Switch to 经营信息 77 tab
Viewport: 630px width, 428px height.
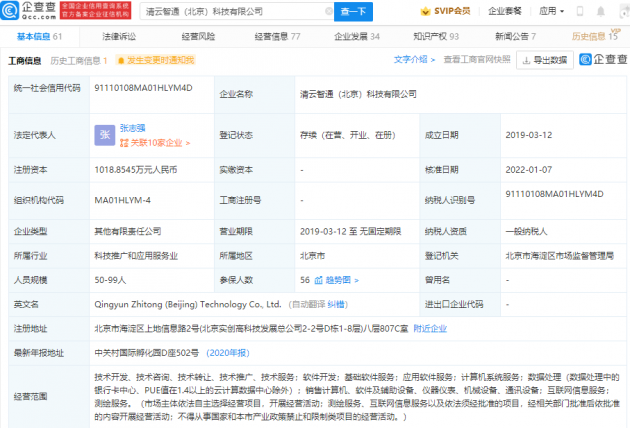pyautogui.click(x=277, y=37)
